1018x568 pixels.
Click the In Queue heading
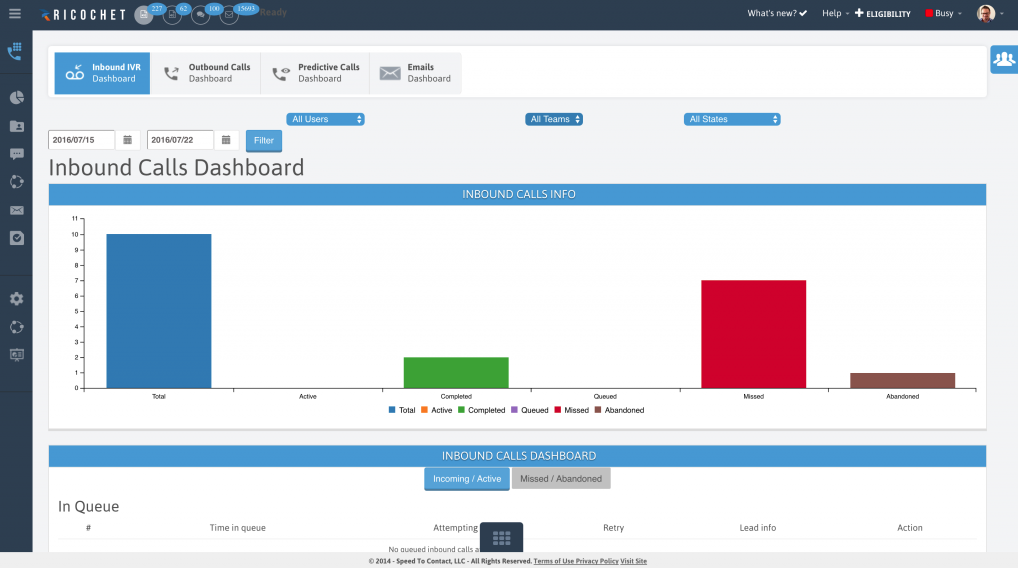[88, 506]
